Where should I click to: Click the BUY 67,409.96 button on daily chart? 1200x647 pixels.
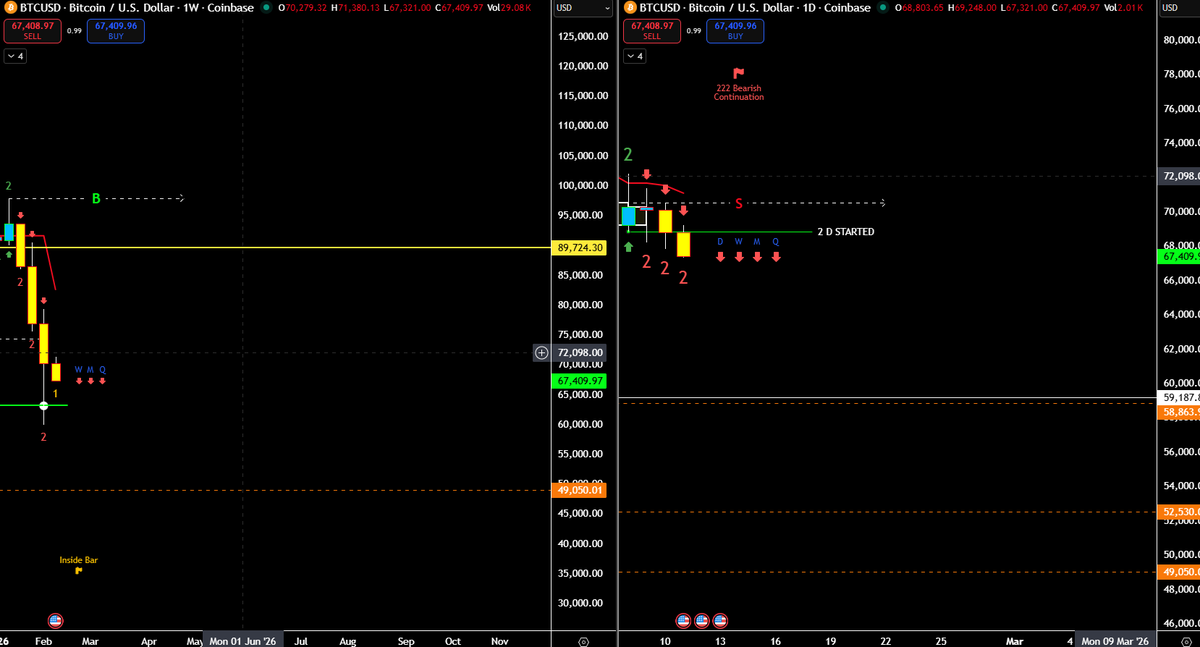[736, 30]
